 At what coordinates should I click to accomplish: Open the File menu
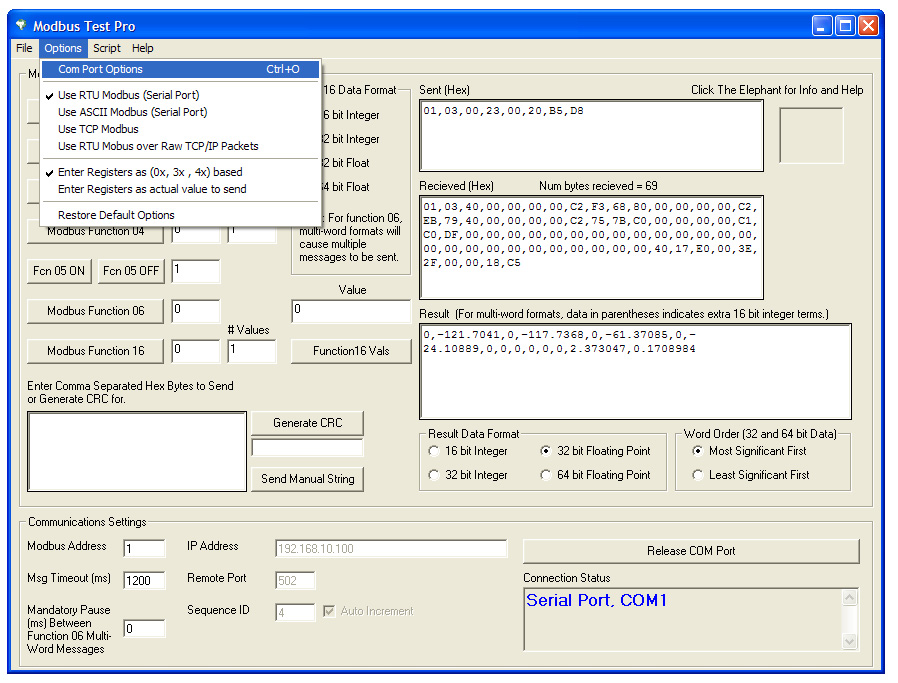point(24,48)
